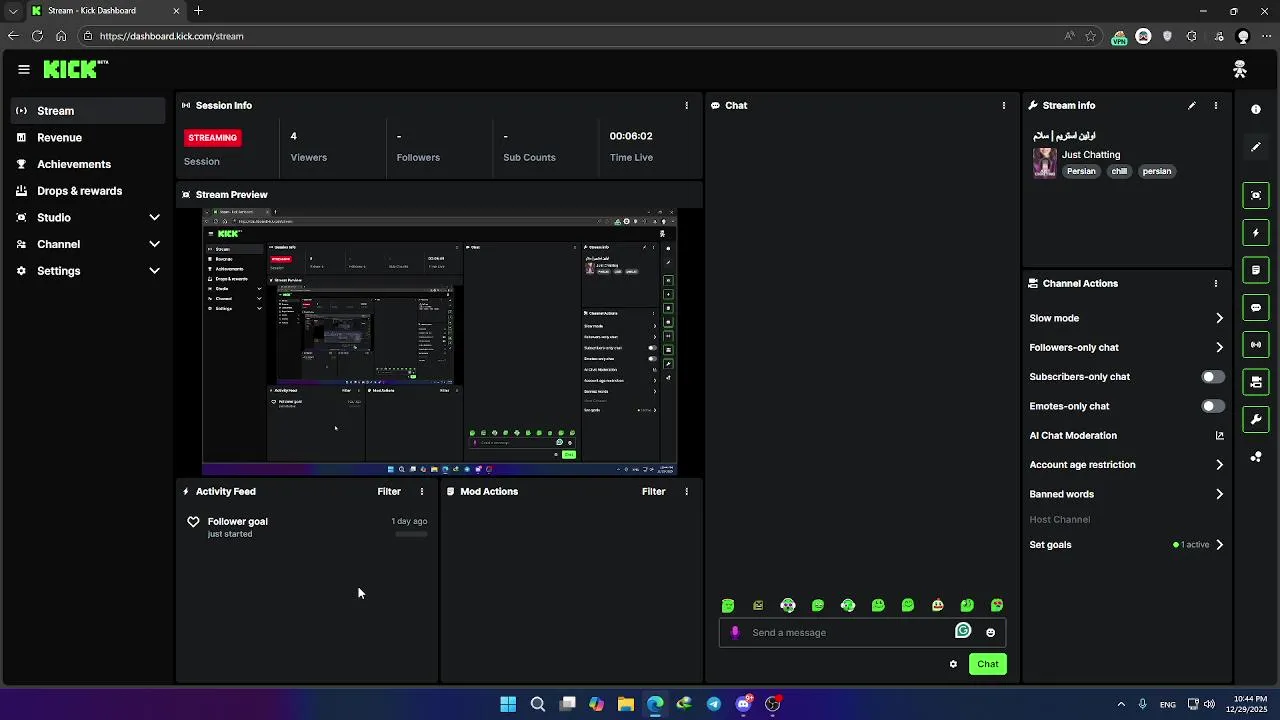The width and height of the screenshot is (1280, 720).
Task: Open Achievements in the sidebar
Action: [88, 164]
